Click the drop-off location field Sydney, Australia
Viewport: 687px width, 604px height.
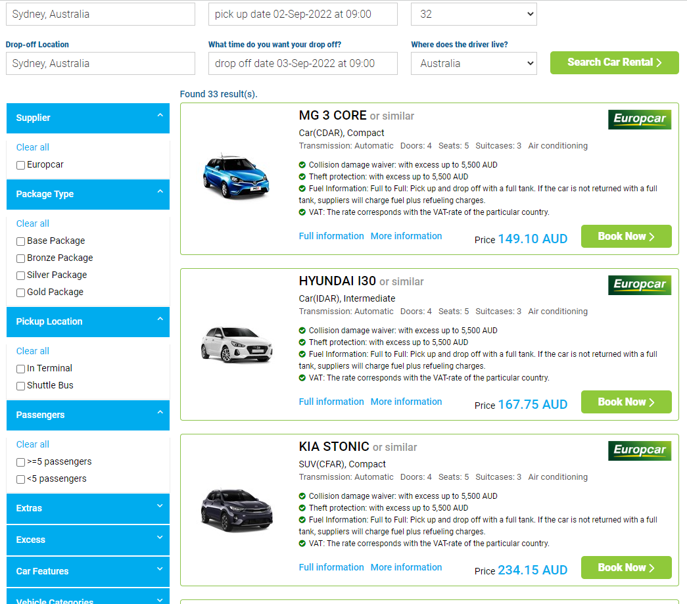(x=100, y=64)
